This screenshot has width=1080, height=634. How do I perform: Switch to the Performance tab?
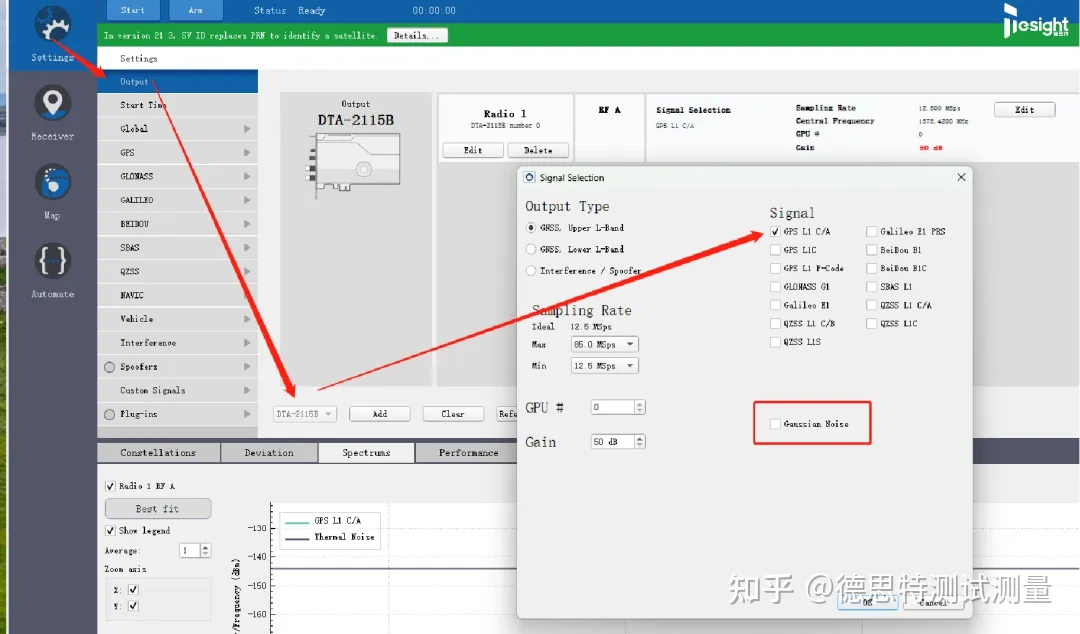[x=466, y=453]
